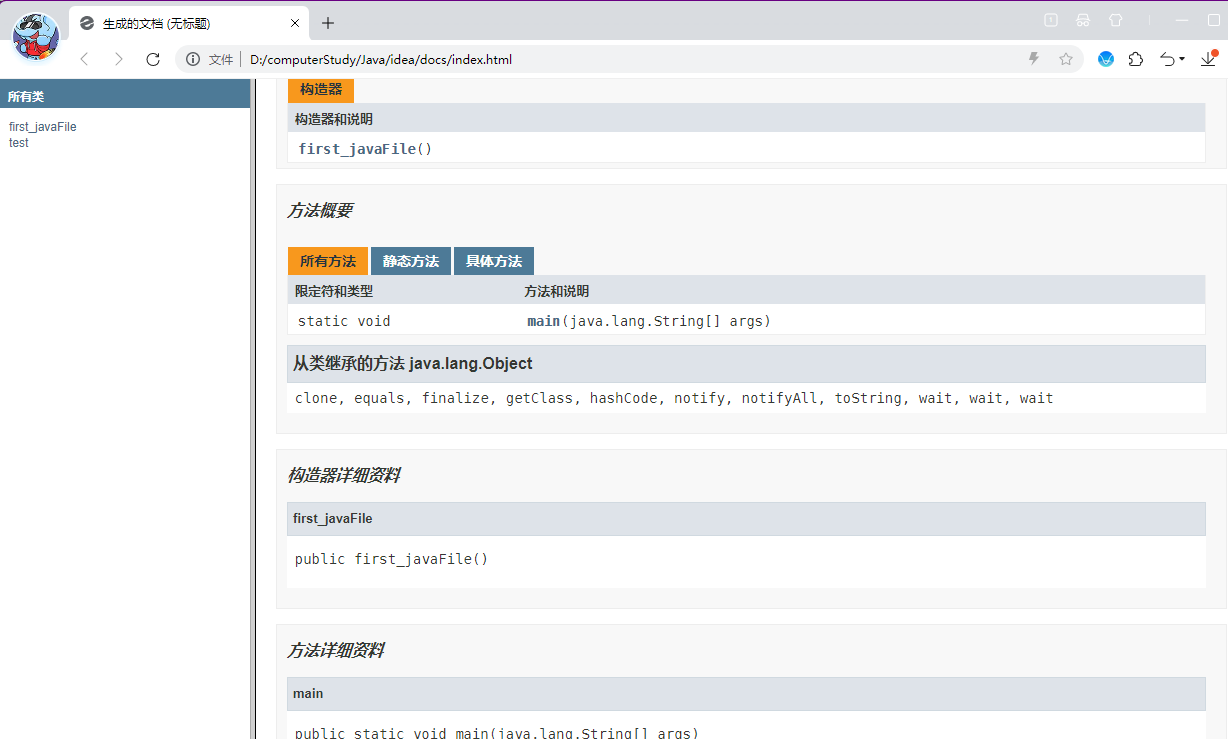
Task: Open the incognito mode icon in titlebar
Action: (1082, 20)
